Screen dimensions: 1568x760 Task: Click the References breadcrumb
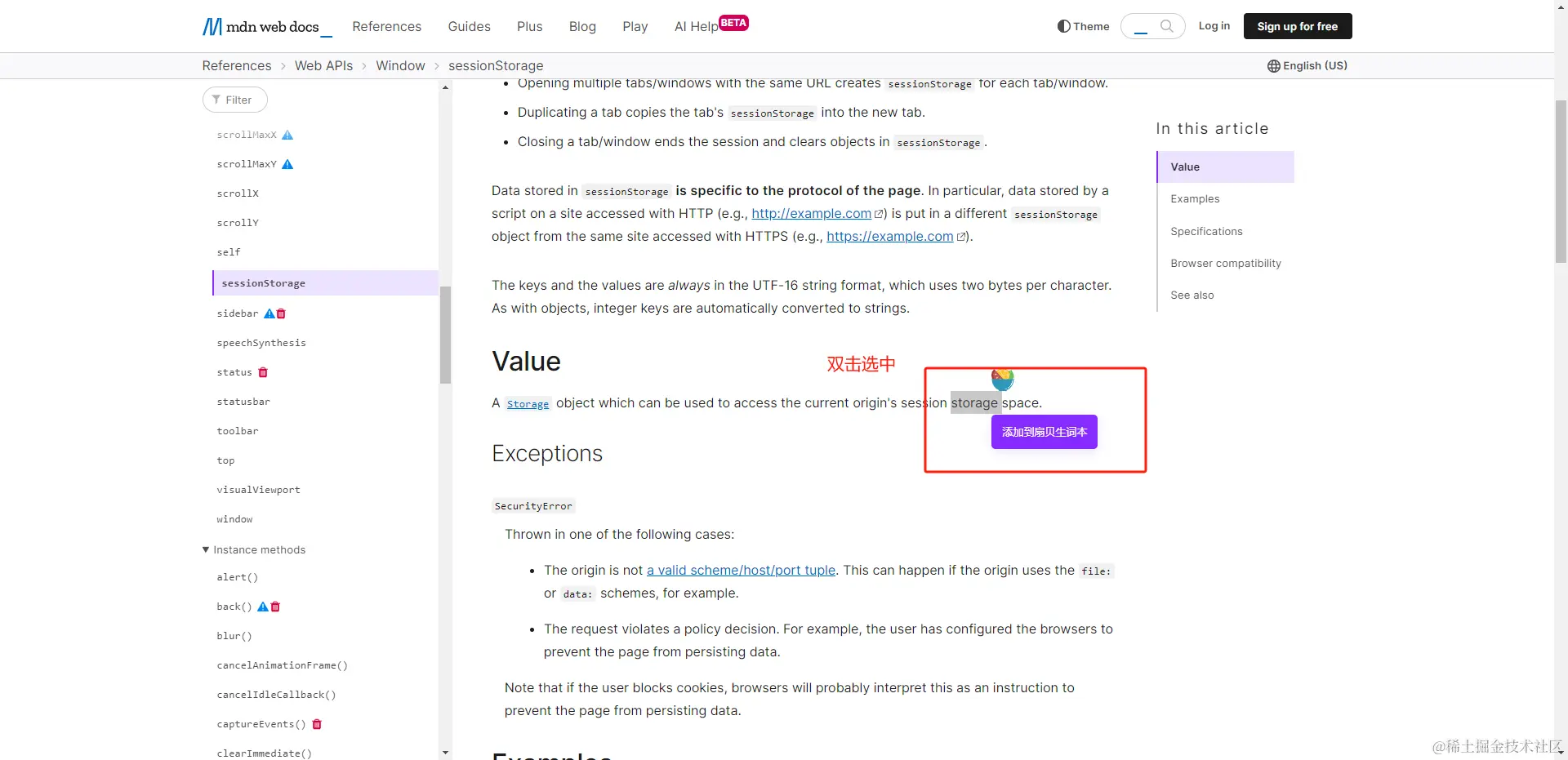237,65
